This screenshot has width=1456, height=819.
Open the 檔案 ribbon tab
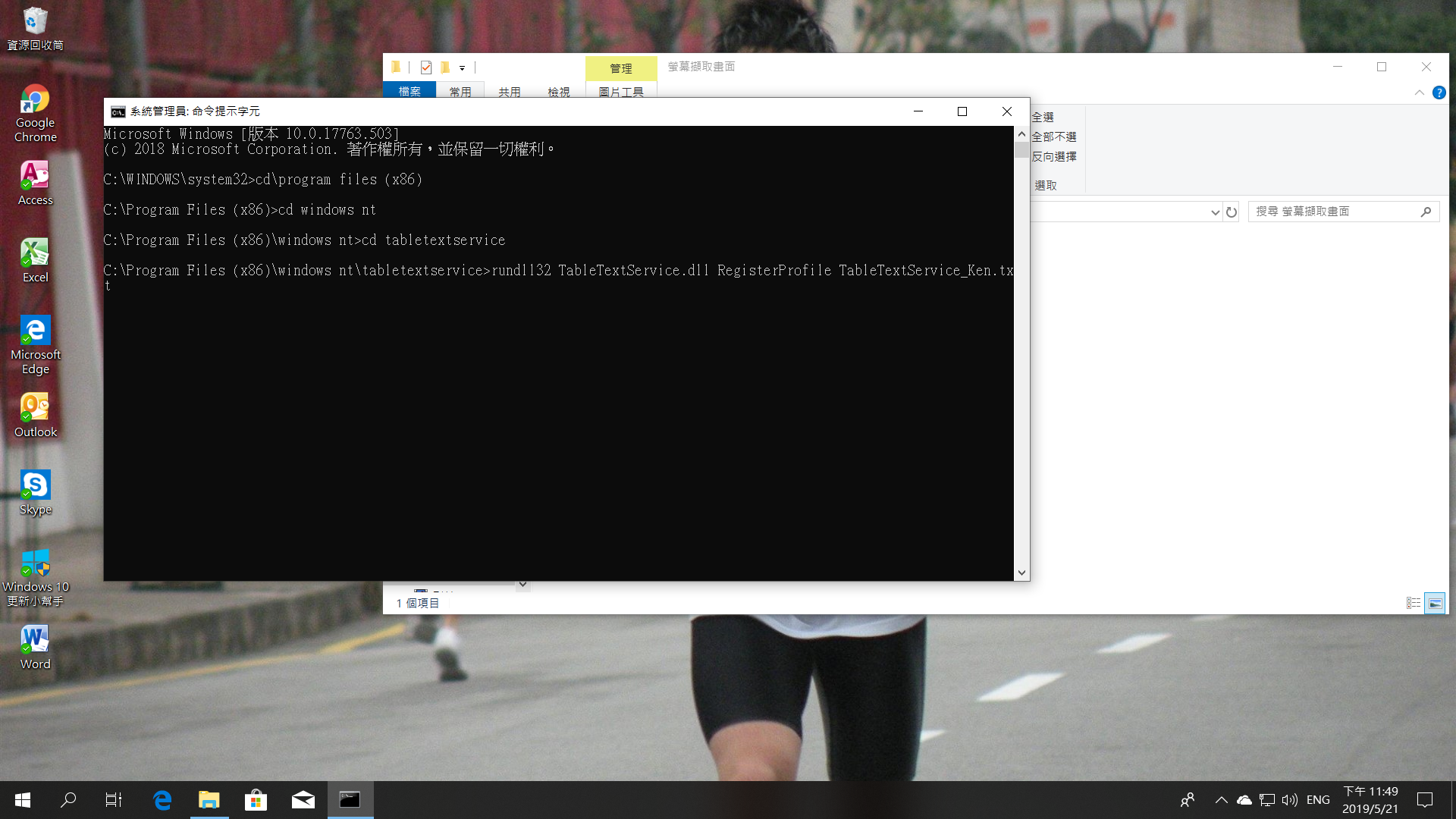pyautogui.click(x=409, y=91)
